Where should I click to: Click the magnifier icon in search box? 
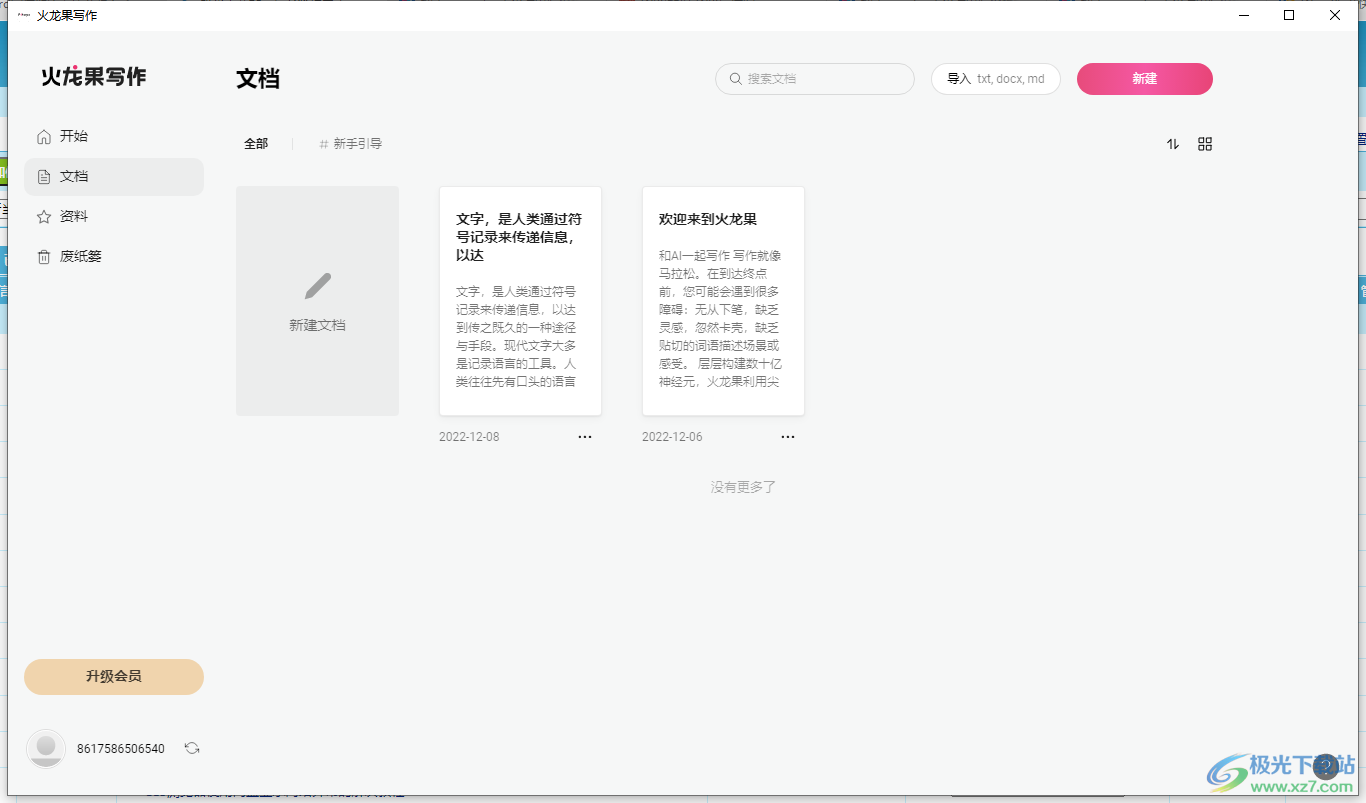click(x=736, y=79)
